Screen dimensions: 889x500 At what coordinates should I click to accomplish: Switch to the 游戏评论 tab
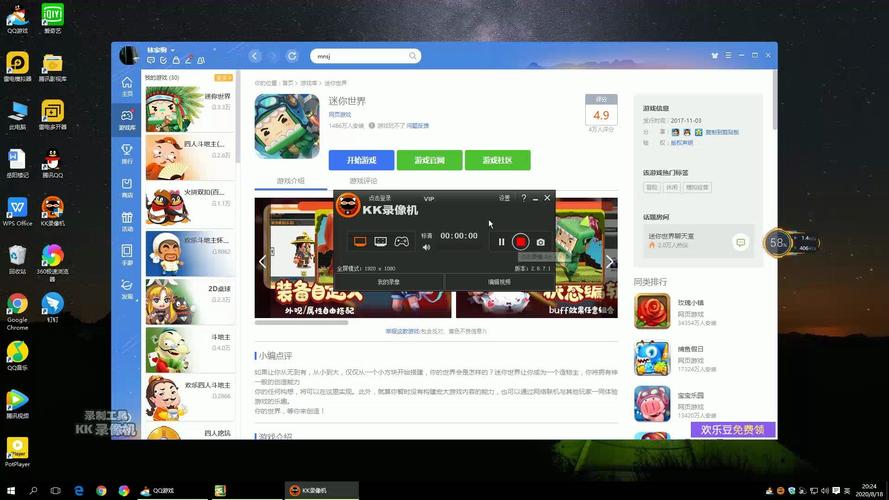point(363,181)
